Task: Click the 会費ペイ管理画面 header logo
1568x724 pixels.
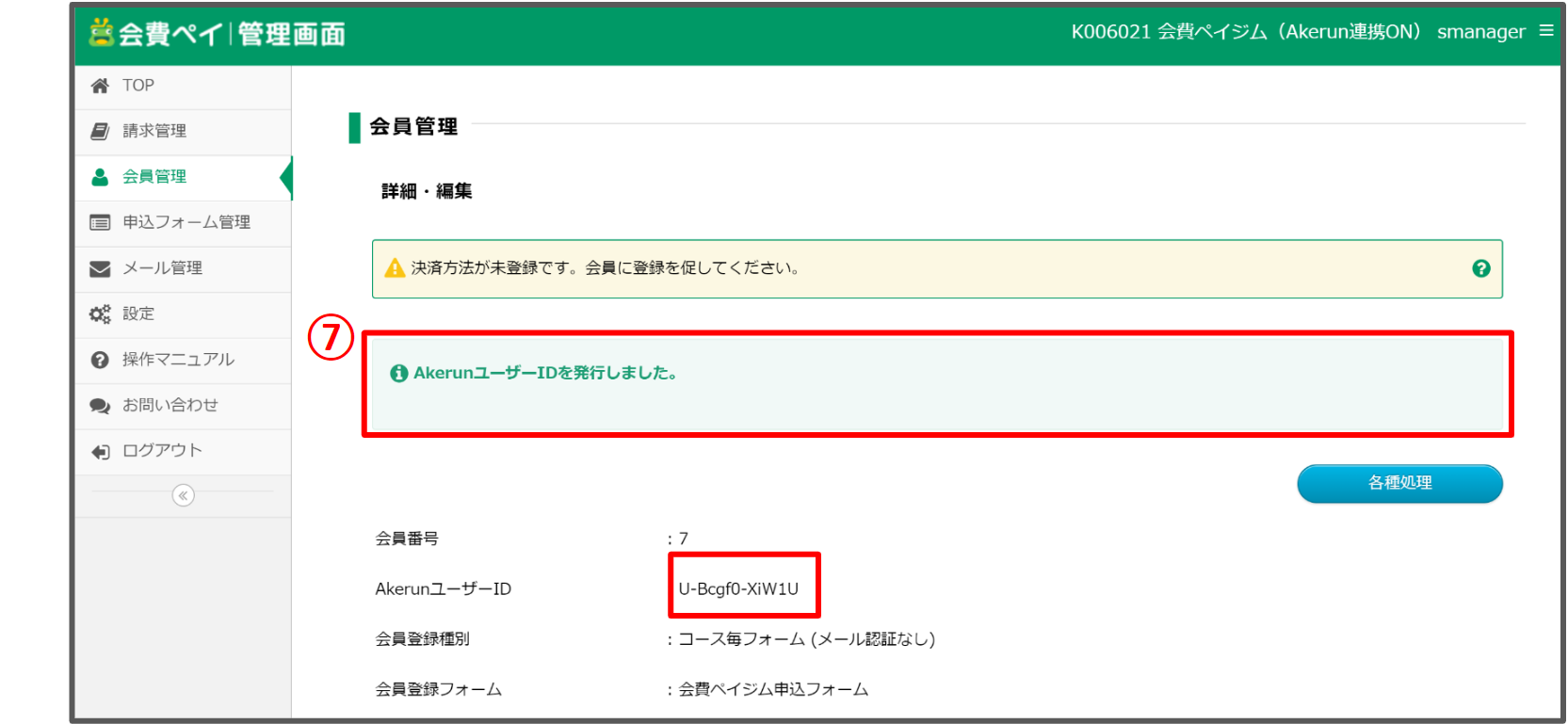Action: 218,34
